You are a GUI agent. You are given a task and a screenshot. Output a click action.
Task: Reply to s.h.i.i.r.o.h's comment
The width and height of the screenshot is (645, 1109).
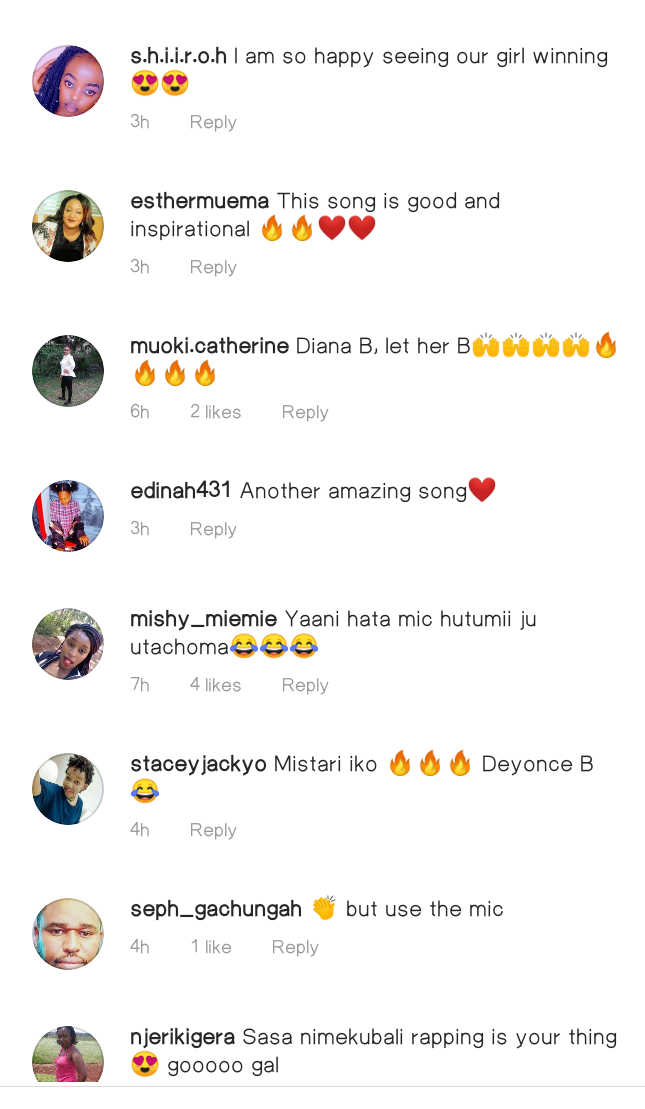[213, 122]
